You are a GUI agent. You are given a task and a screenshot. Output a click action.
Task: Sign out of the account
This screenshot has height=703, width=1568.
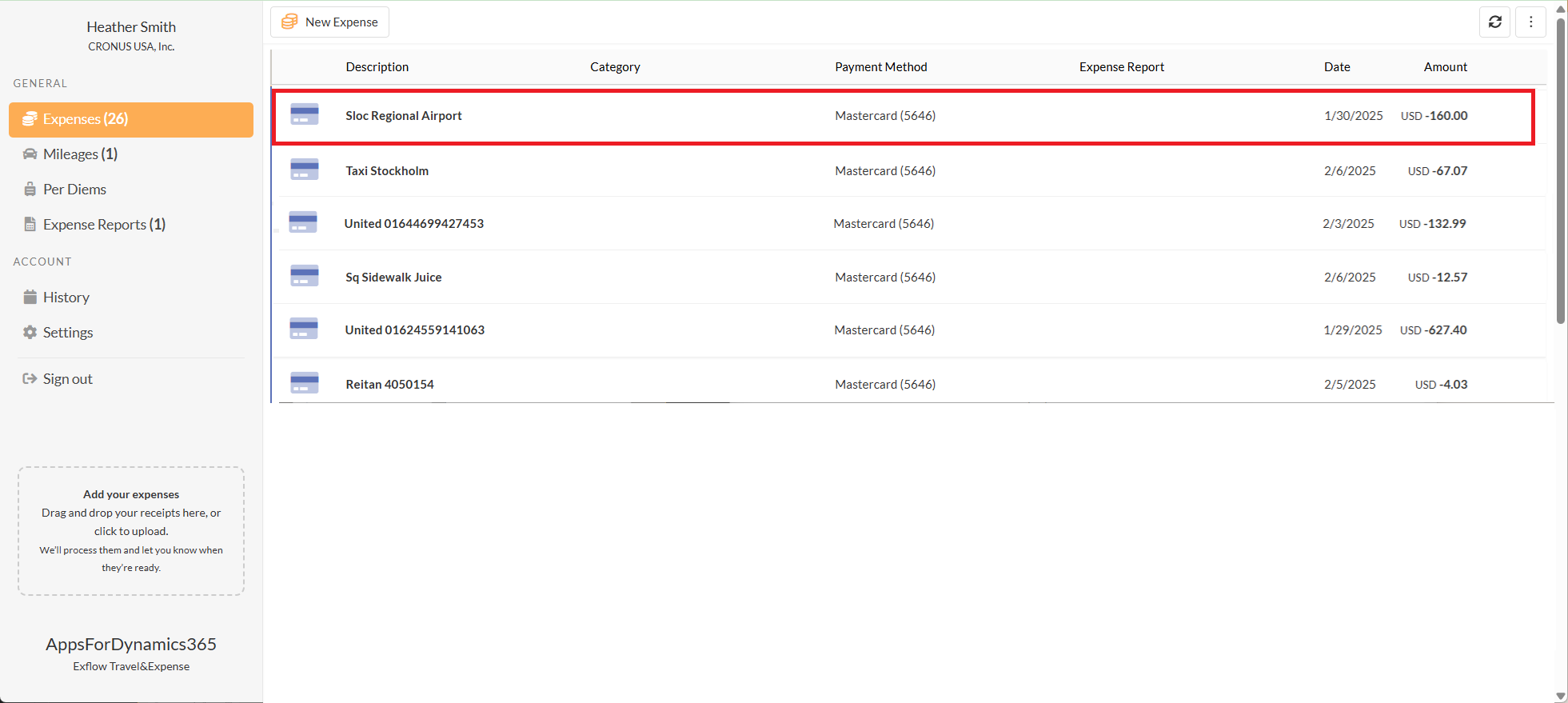(67, 379)
